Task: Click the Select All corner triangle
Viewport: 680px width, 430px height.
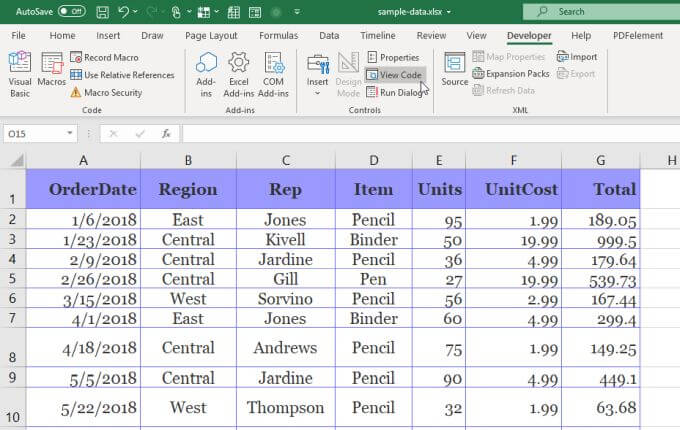Action: (17, 161)
